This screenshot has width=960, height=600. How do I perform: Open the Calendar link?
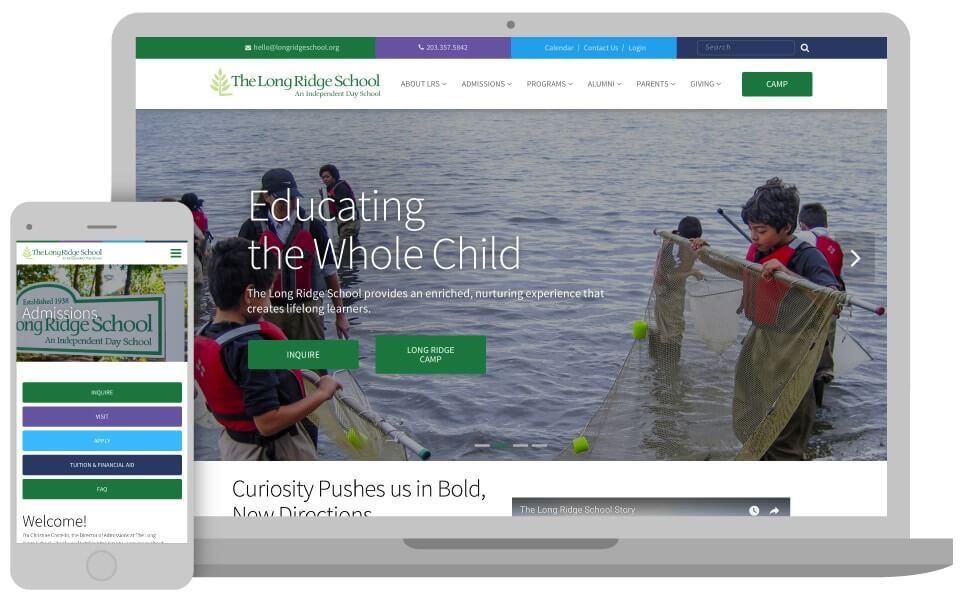click(x=559, y=48)
